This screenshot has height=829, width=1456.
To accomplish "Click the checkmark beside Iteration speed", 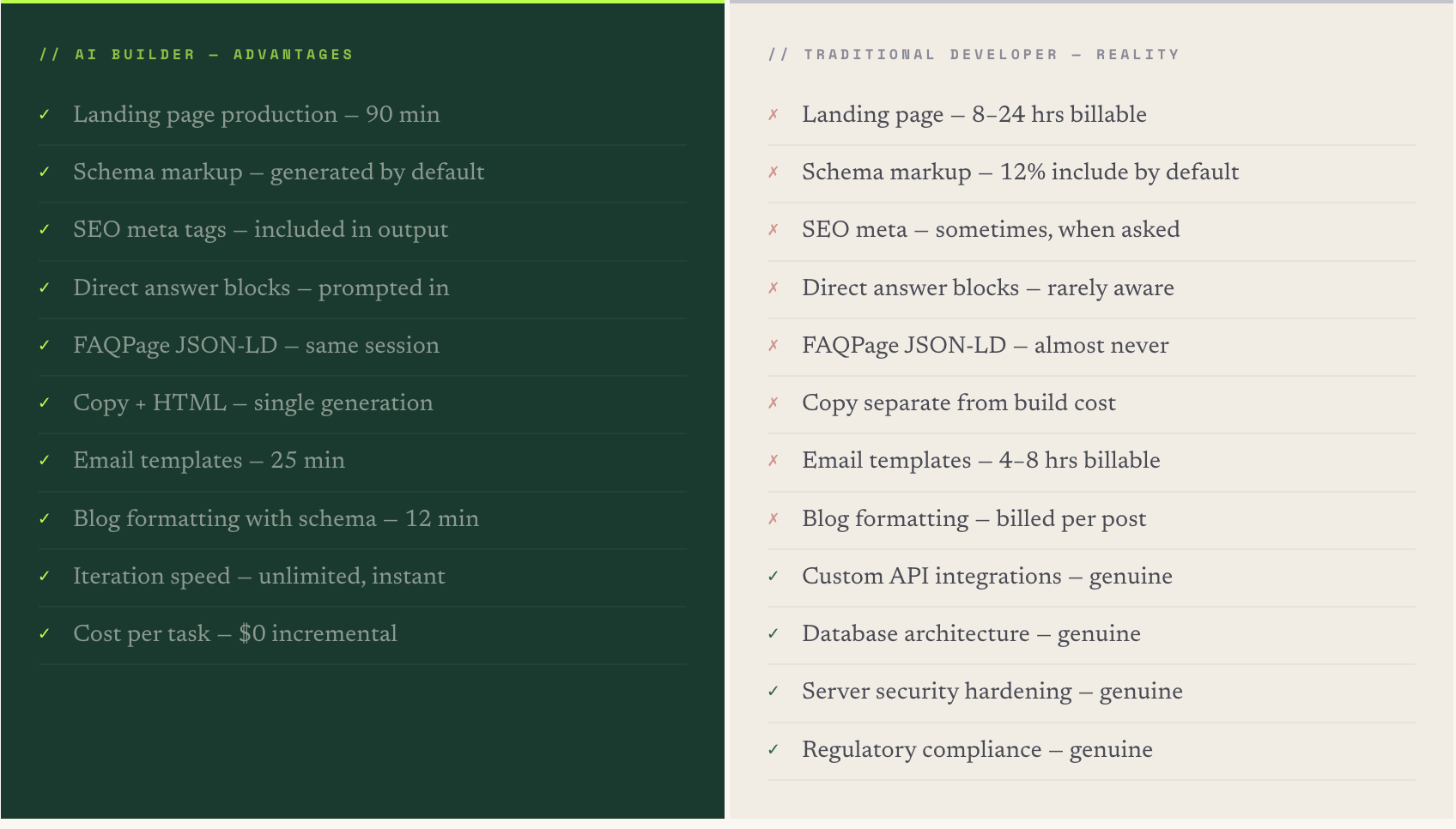I will click(45, 577).
